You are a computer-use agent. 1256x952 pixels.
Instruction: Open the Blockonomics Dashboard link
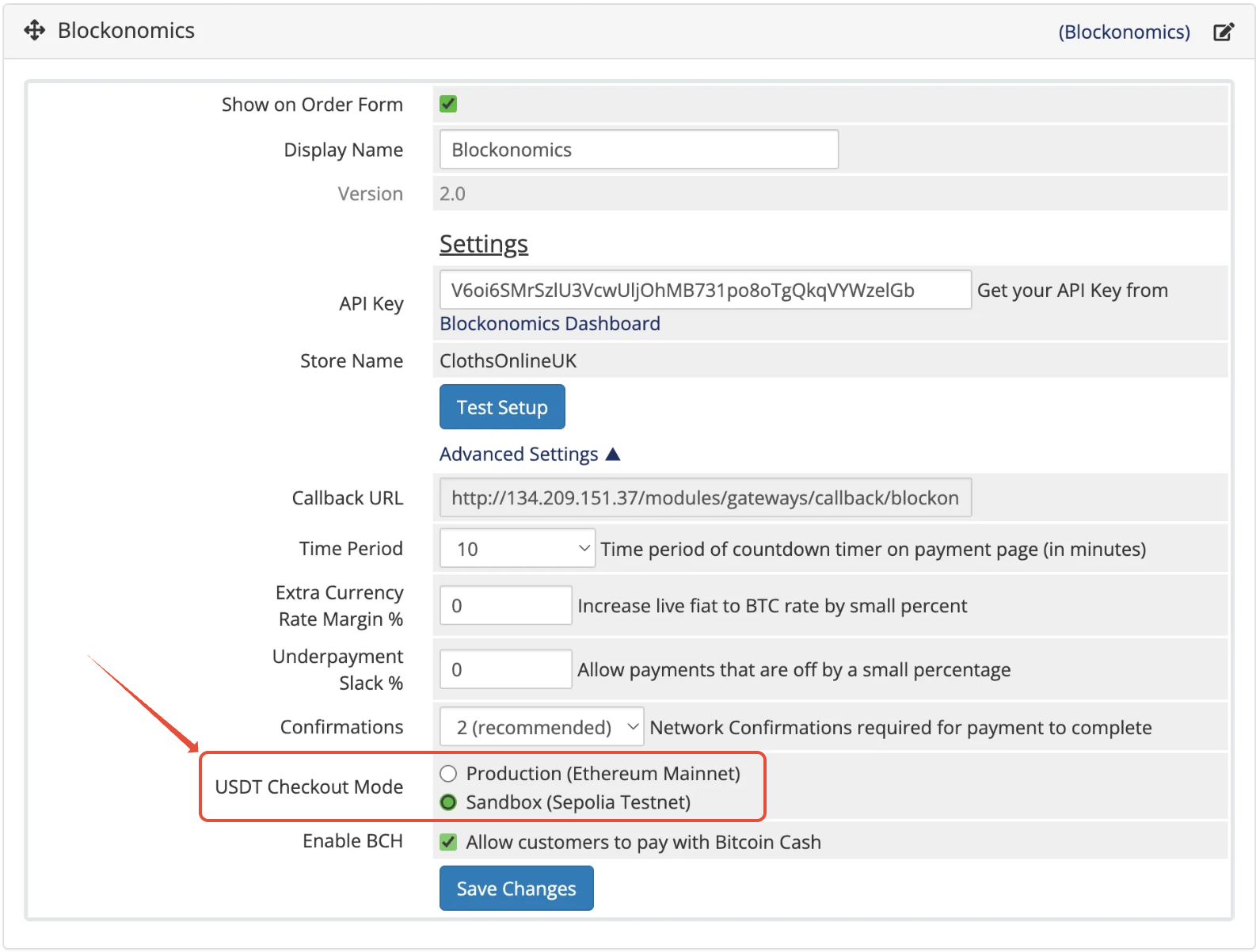pyautogui.click(x=550, y=323)
